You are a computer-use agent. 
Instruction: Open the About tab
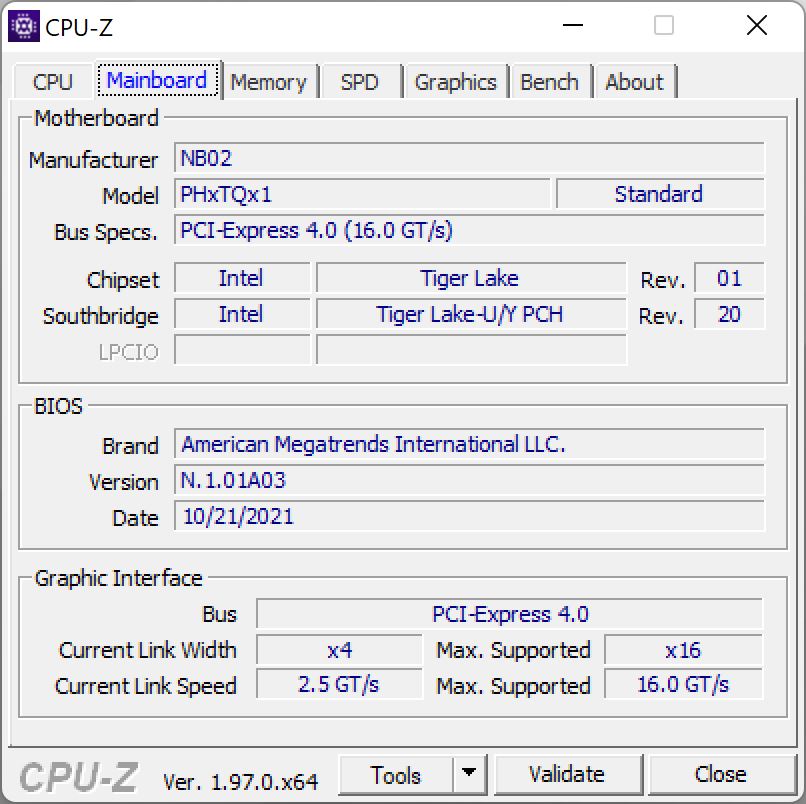point(634,82)
